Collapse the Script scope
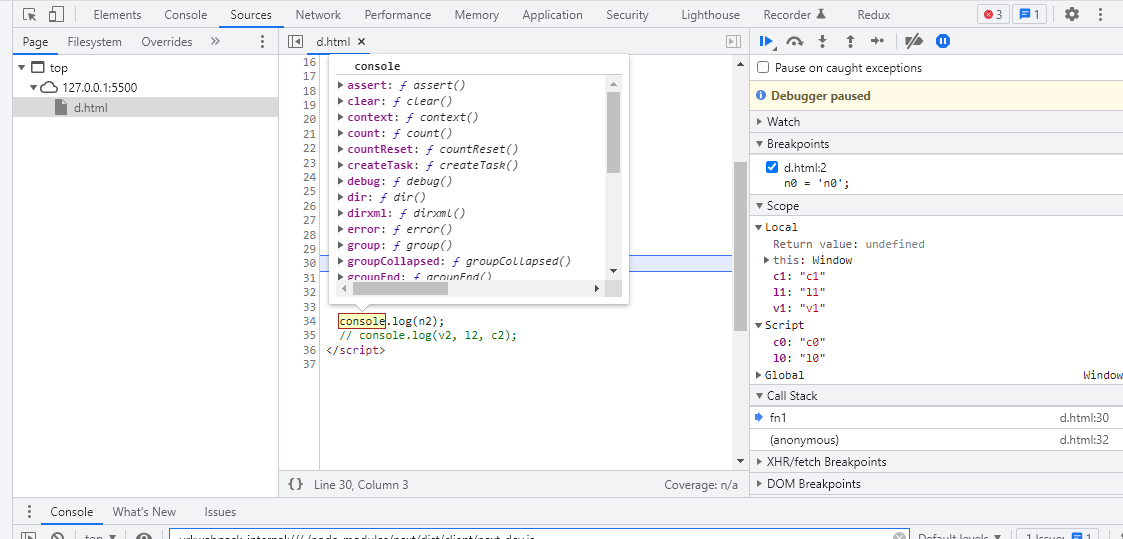The width and height of the screenshot is (1123, 539). [x=758, y=325]
